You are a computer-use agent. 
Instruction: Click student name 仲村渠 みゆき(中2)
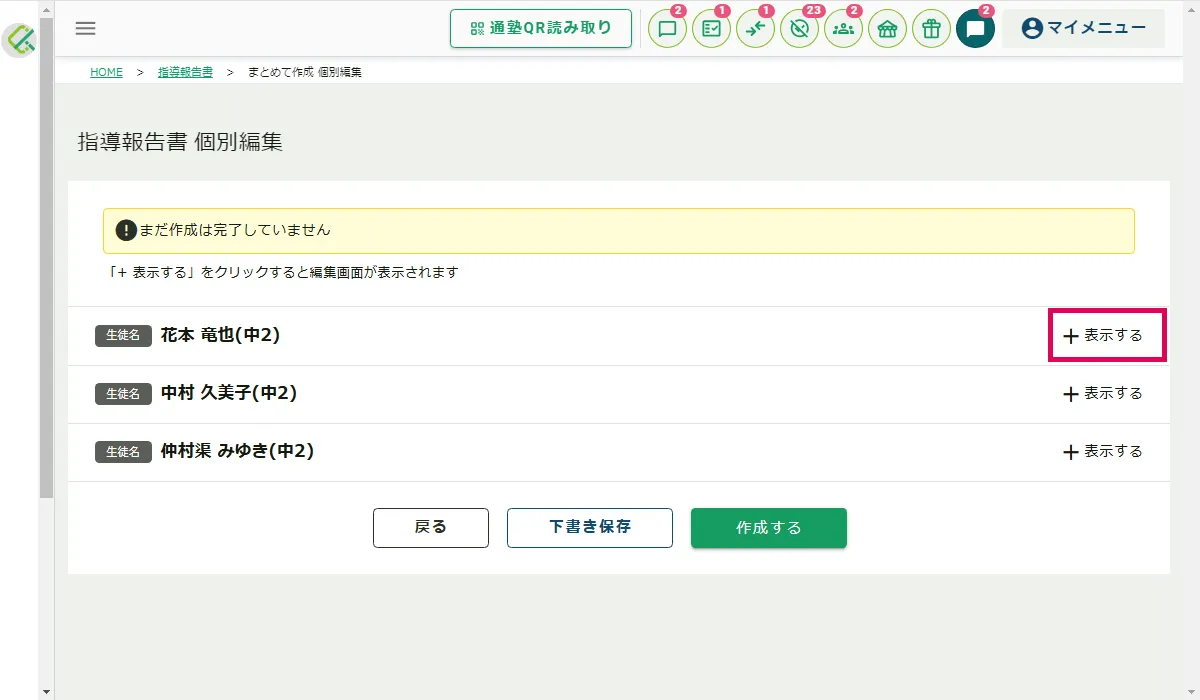coord(237,452)
